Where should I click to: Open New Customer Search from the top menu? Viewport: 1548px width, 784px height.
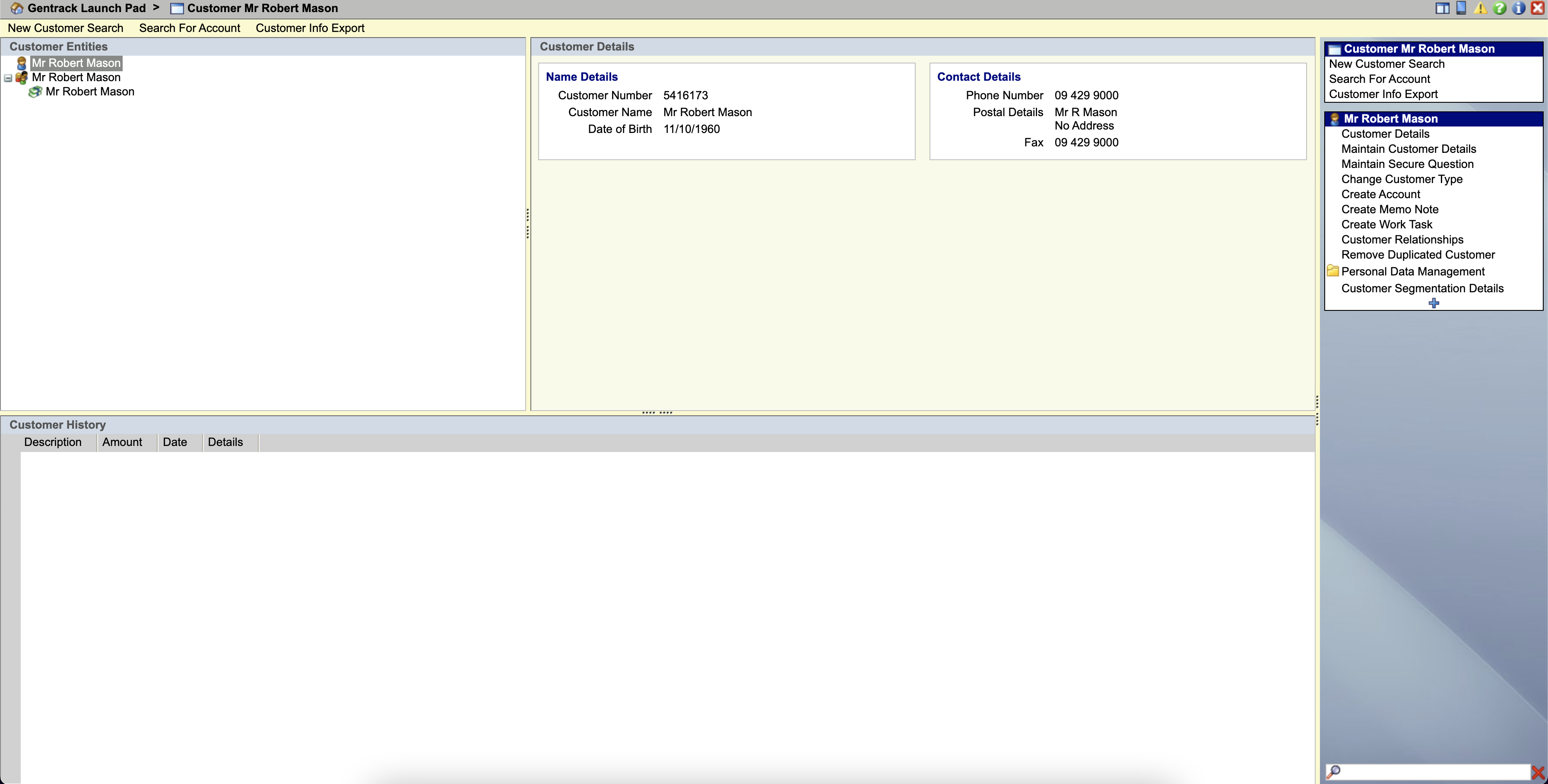pos(66,28)
